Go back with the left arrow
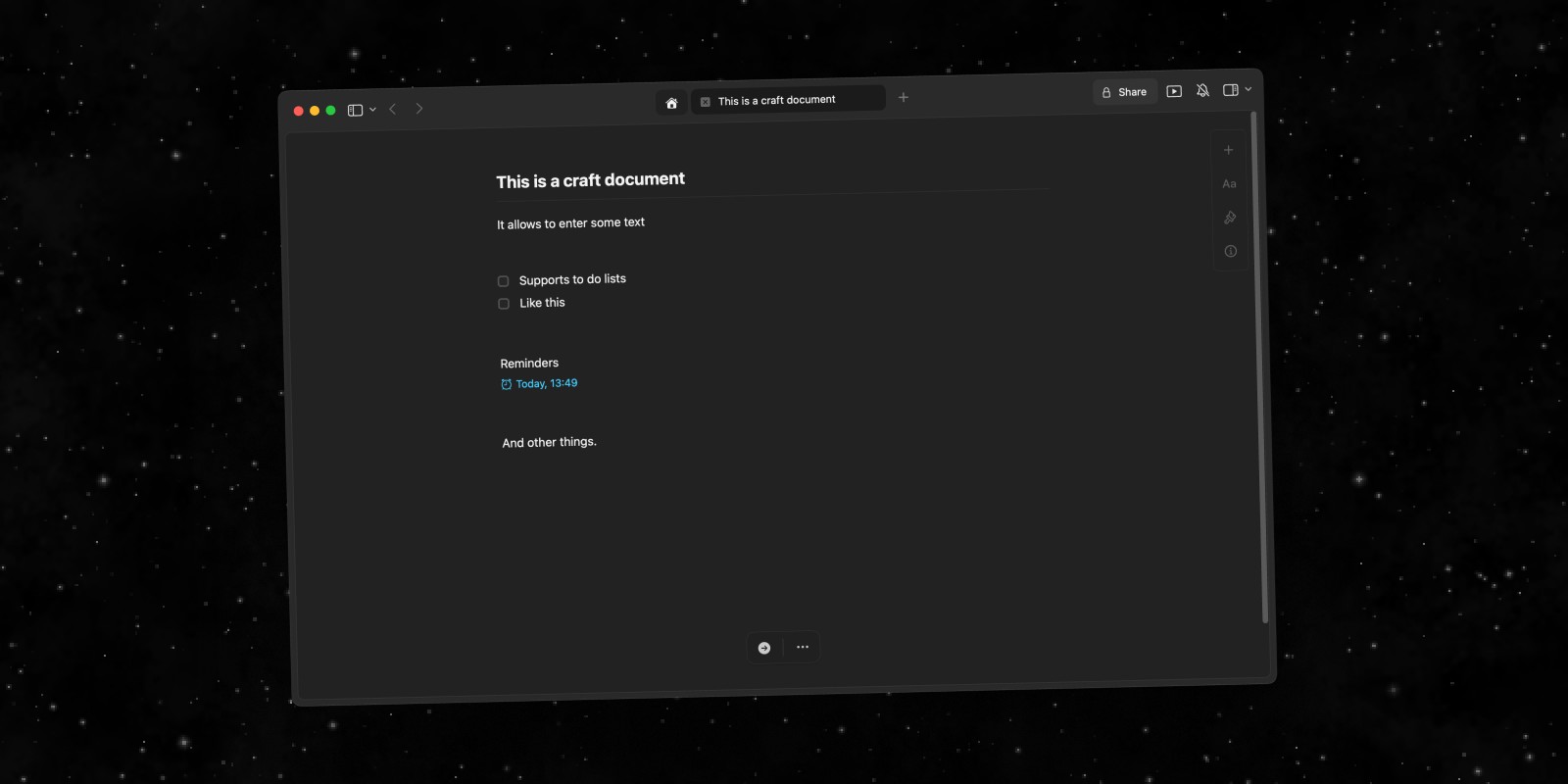1568x784 pixels. (393, 109)
